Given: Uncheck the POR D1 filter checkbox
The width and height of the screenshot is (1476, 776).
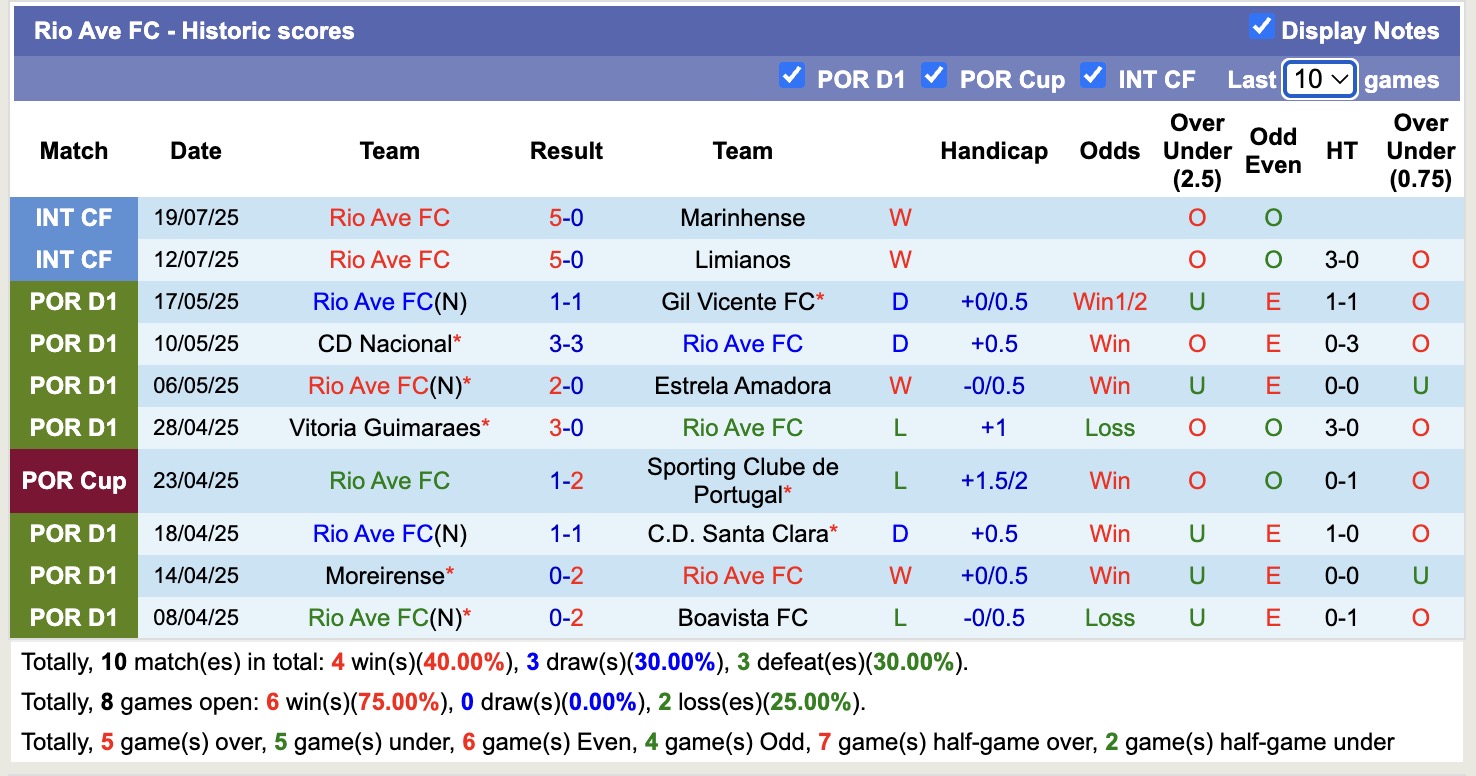Looking at the screenshot, I should [792, 76].
